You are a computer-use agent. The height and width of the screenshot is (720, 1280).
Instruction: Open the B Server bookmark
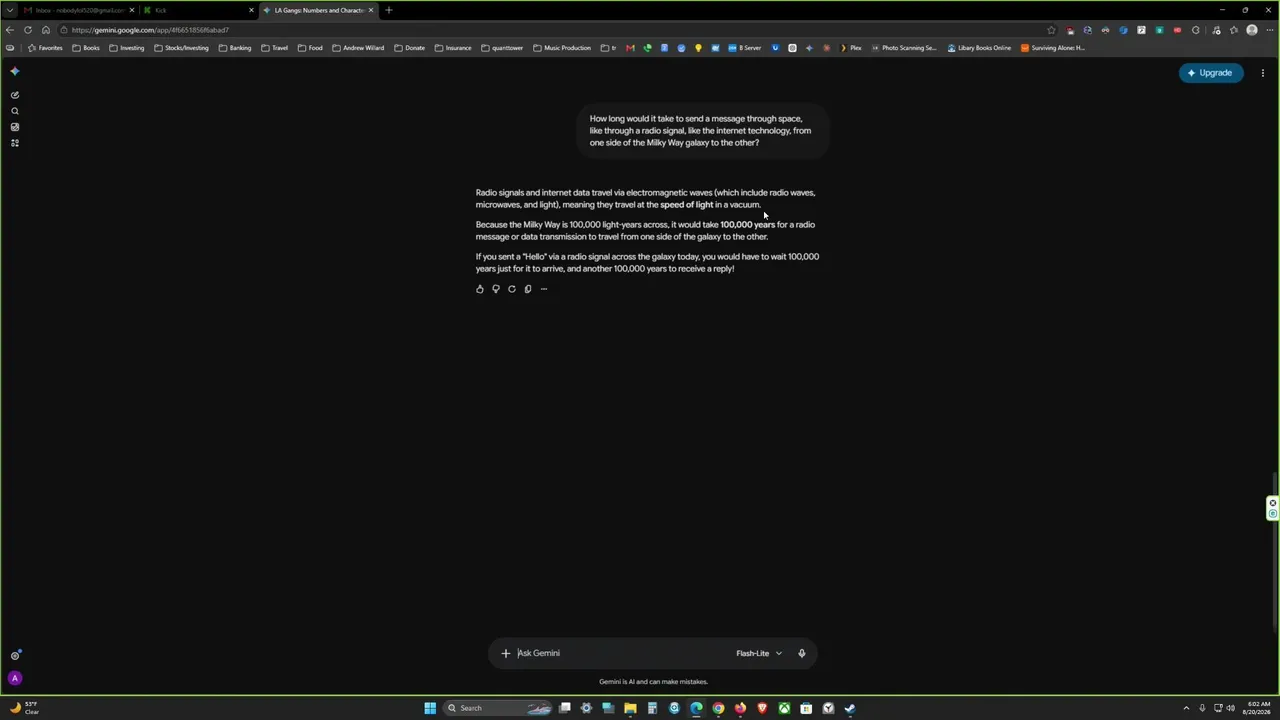point(744,48)
